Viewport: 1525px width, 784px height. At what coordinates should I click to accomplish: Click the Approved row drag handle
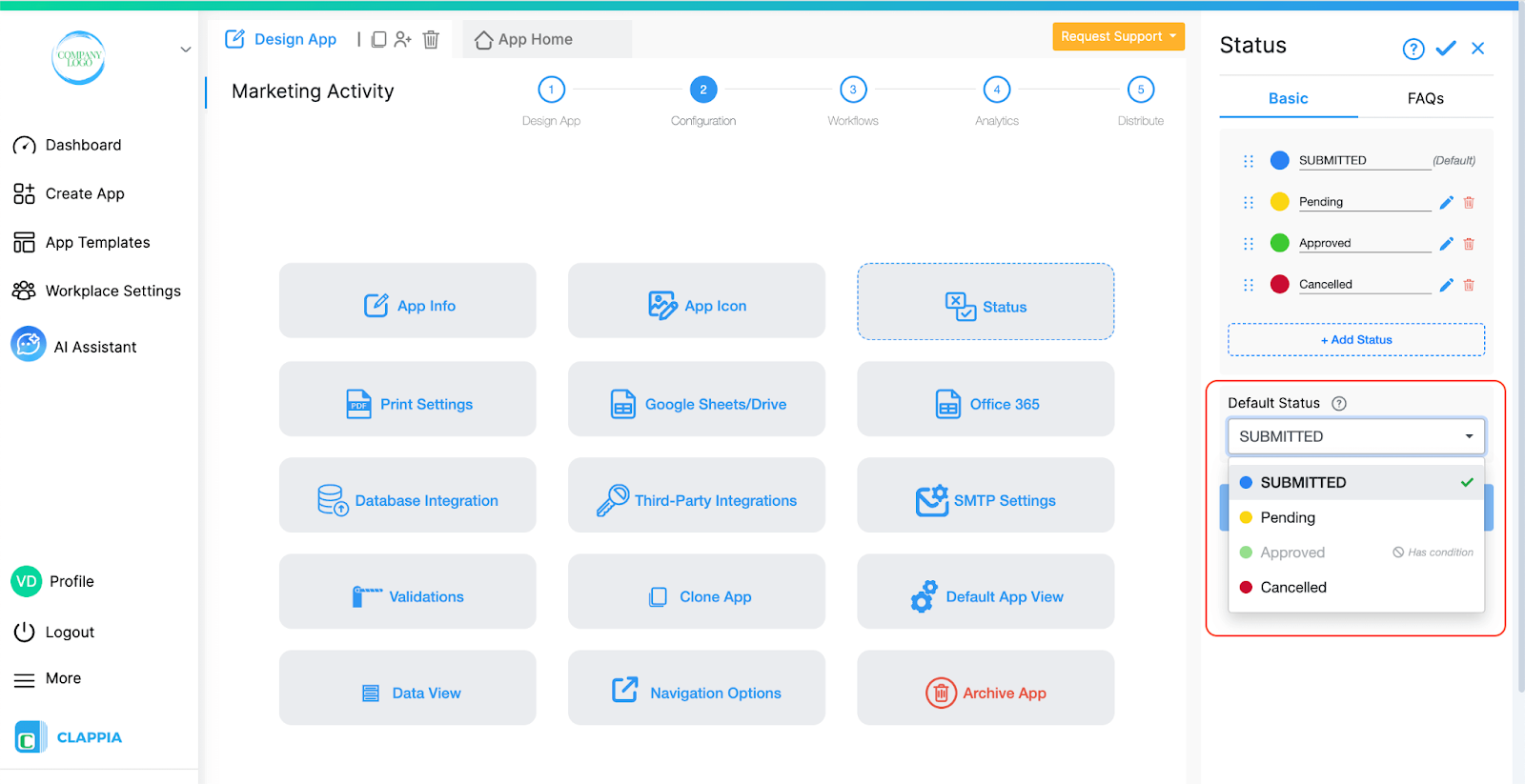tap(1249, 244)
